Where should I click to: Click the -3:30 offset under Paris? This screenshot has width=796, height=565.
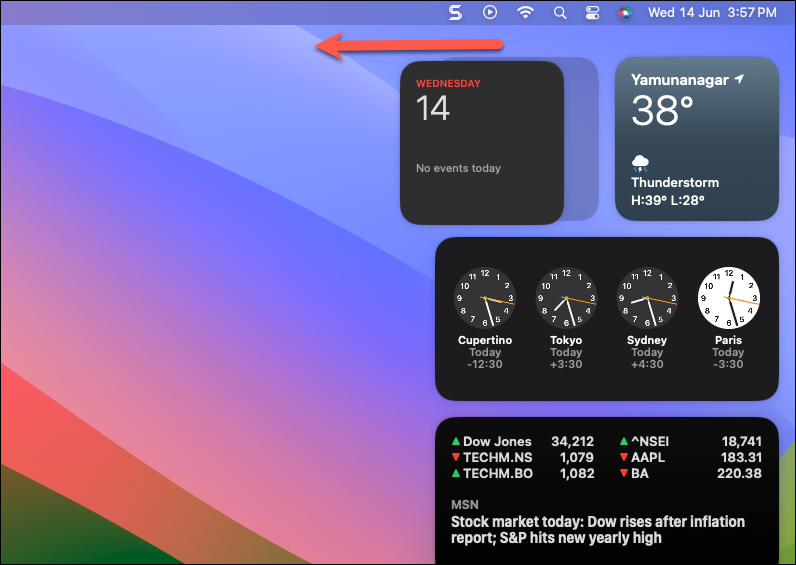(728, 364)
